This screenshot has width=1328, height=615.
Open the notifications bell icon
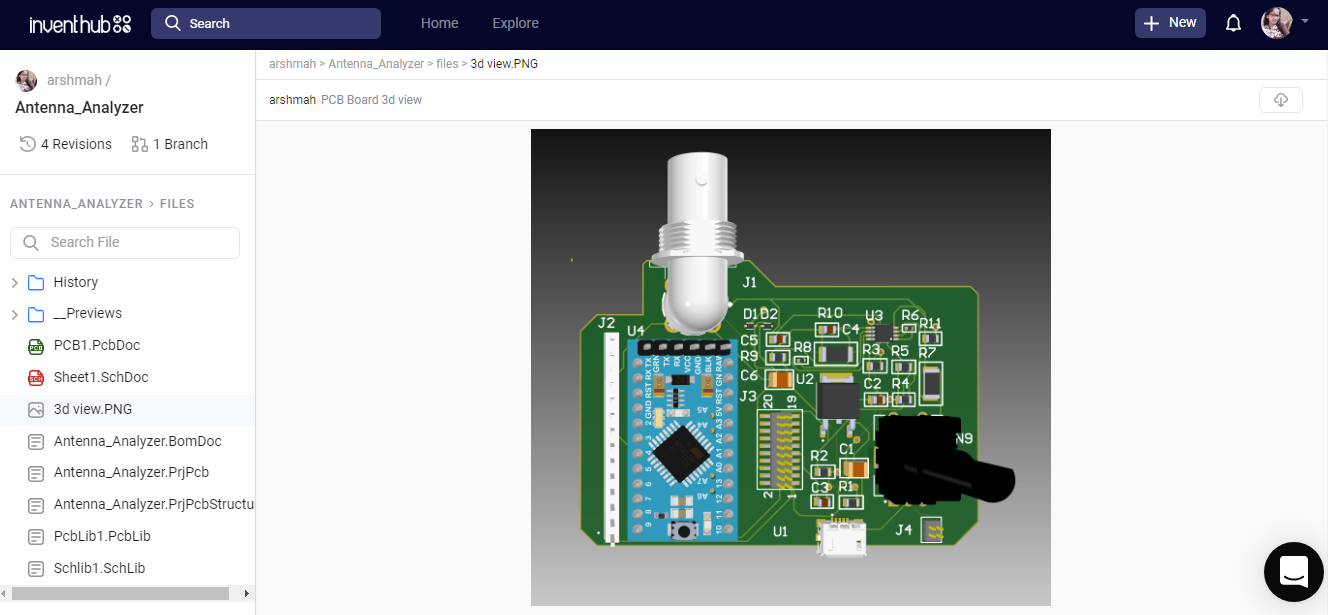[1233, 22]
